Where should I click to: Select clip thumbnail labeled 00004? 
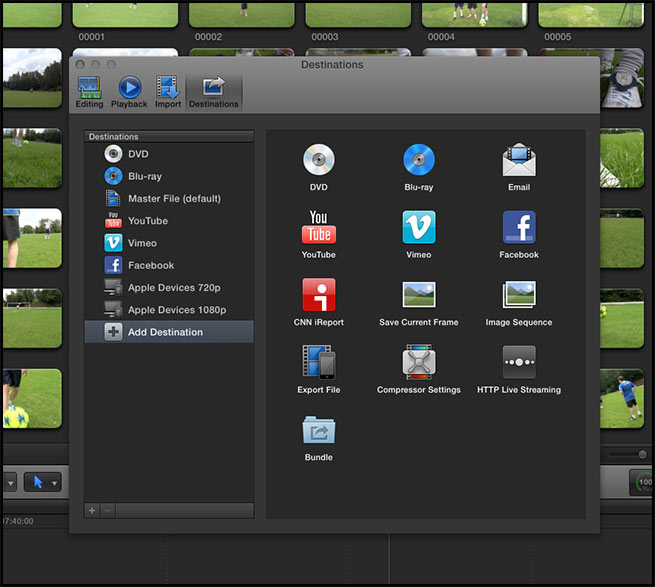point(475,15)
